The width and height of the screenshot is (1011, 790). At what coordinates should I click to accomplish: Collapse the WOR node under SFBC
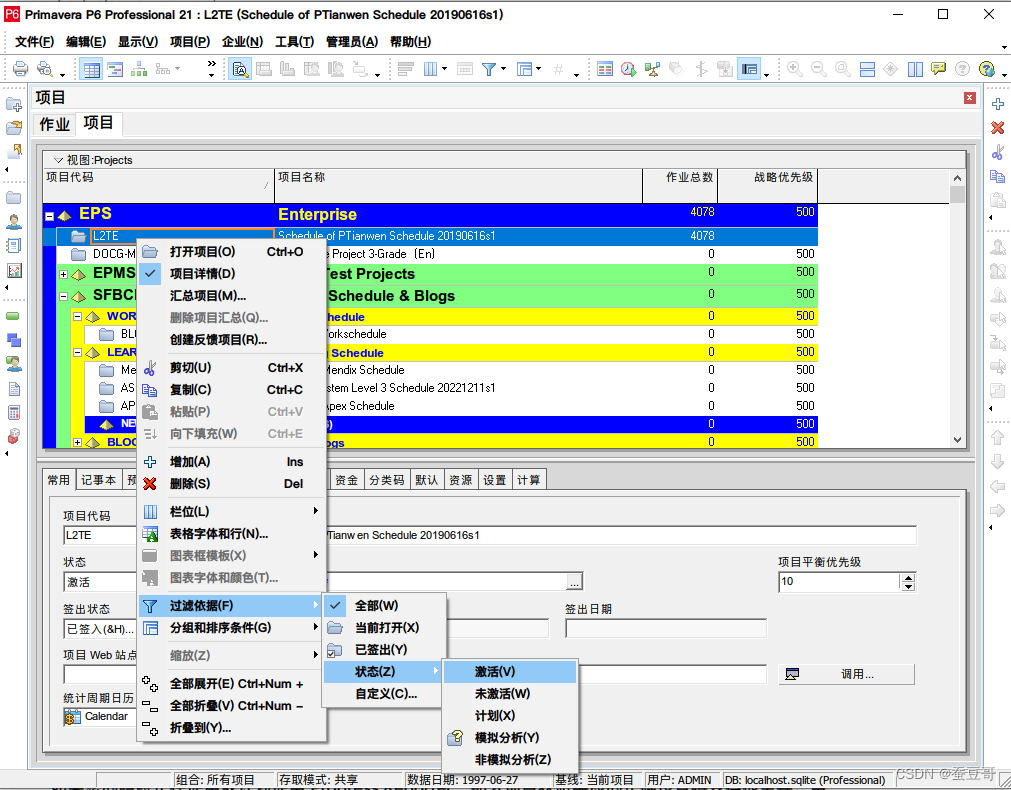[x=77, y=316]
